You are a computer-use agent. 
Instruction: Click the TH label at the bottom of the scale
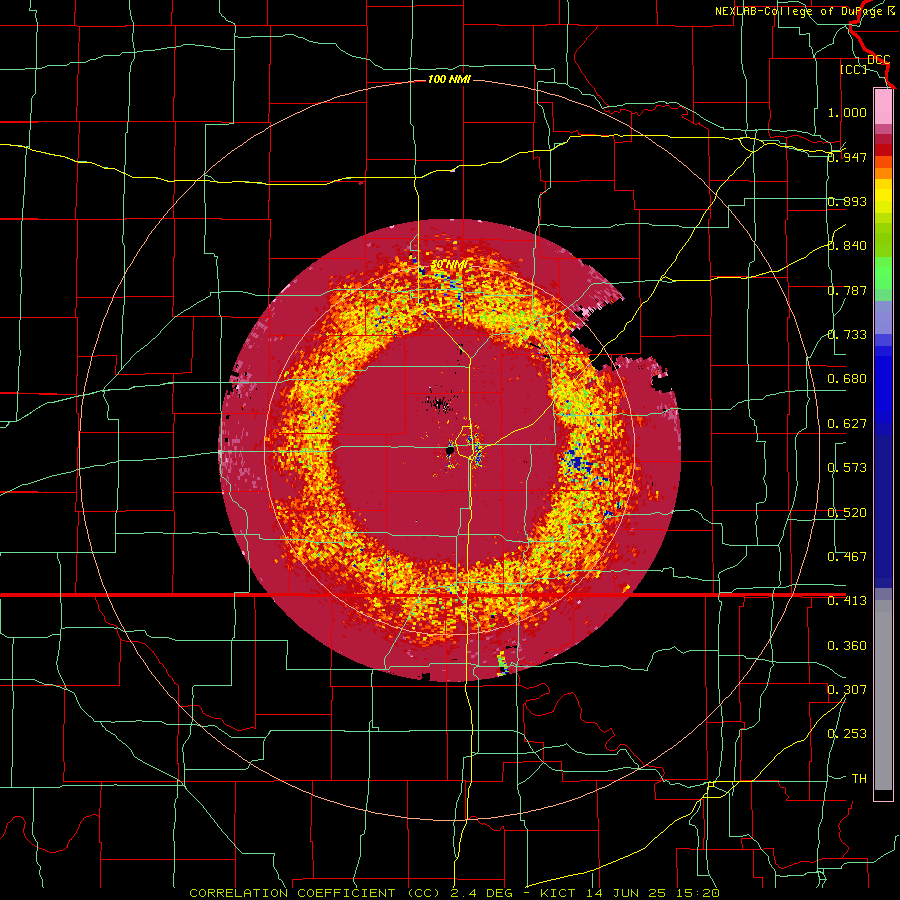pyautogui.click(x=859, y=778)
